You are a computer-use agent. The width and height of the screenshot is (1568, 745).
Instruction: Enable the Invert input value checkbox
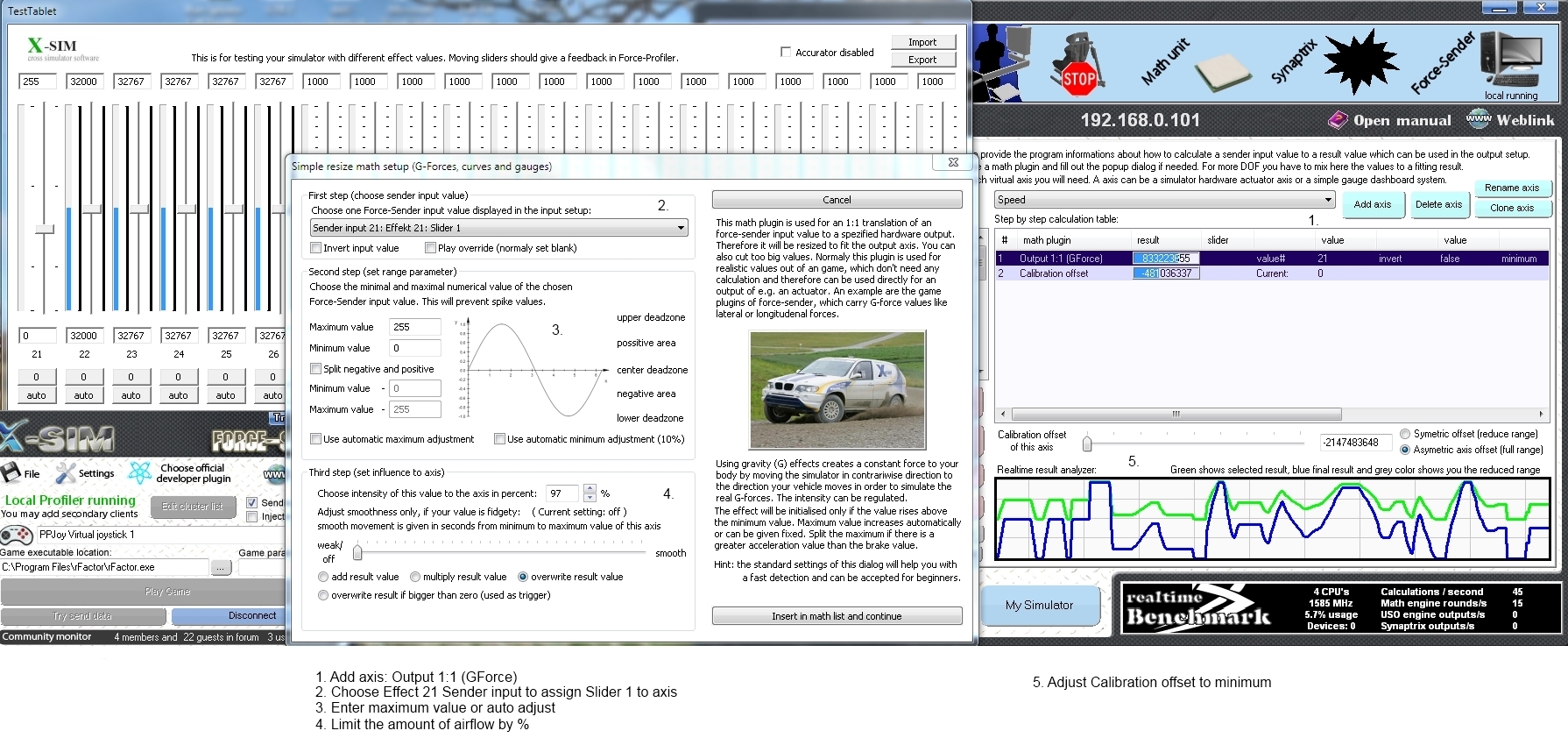point(316,248)
